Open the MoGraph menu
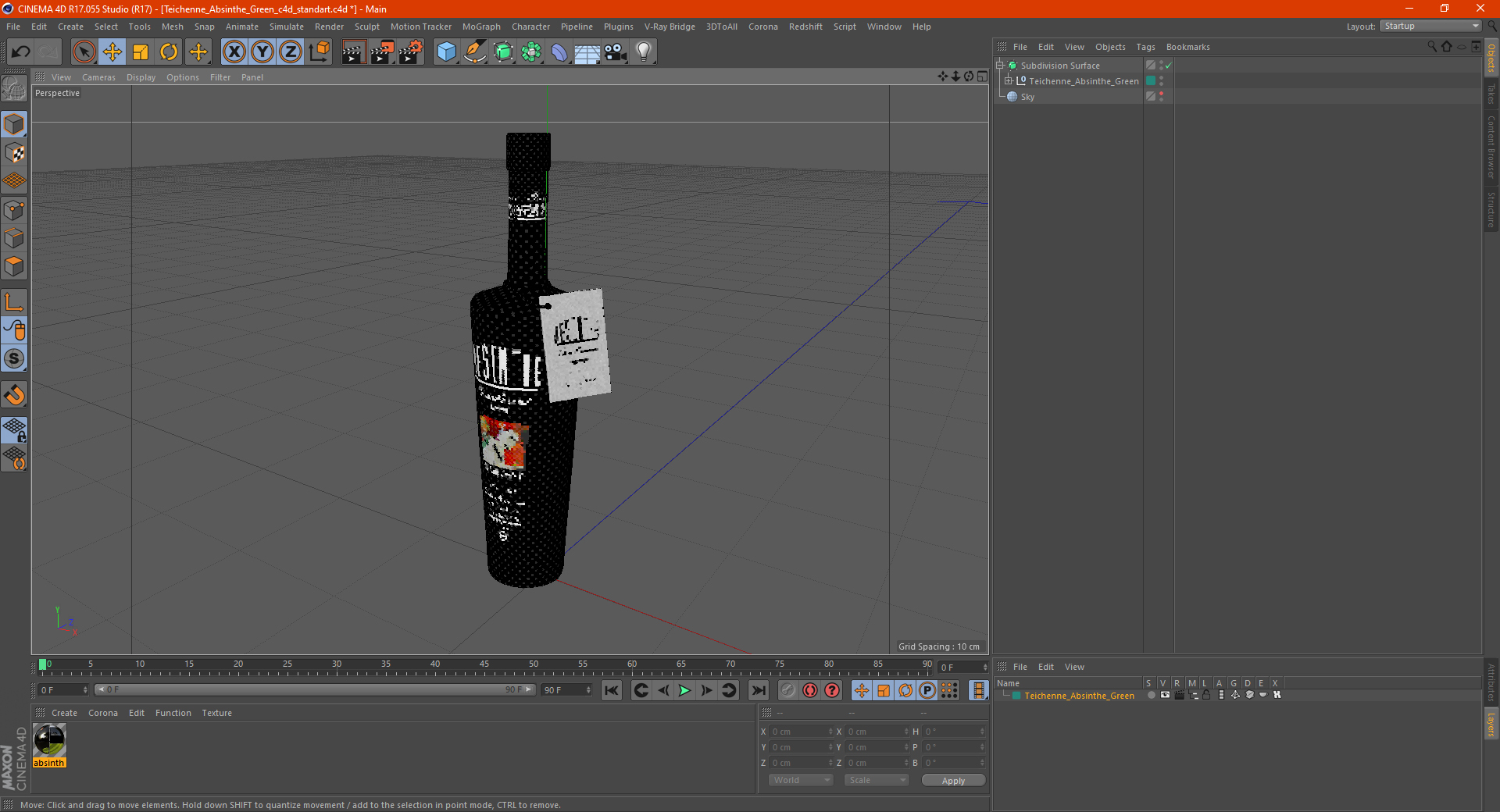The width and height of the screenshot is (1500, 812). point(481,27)
